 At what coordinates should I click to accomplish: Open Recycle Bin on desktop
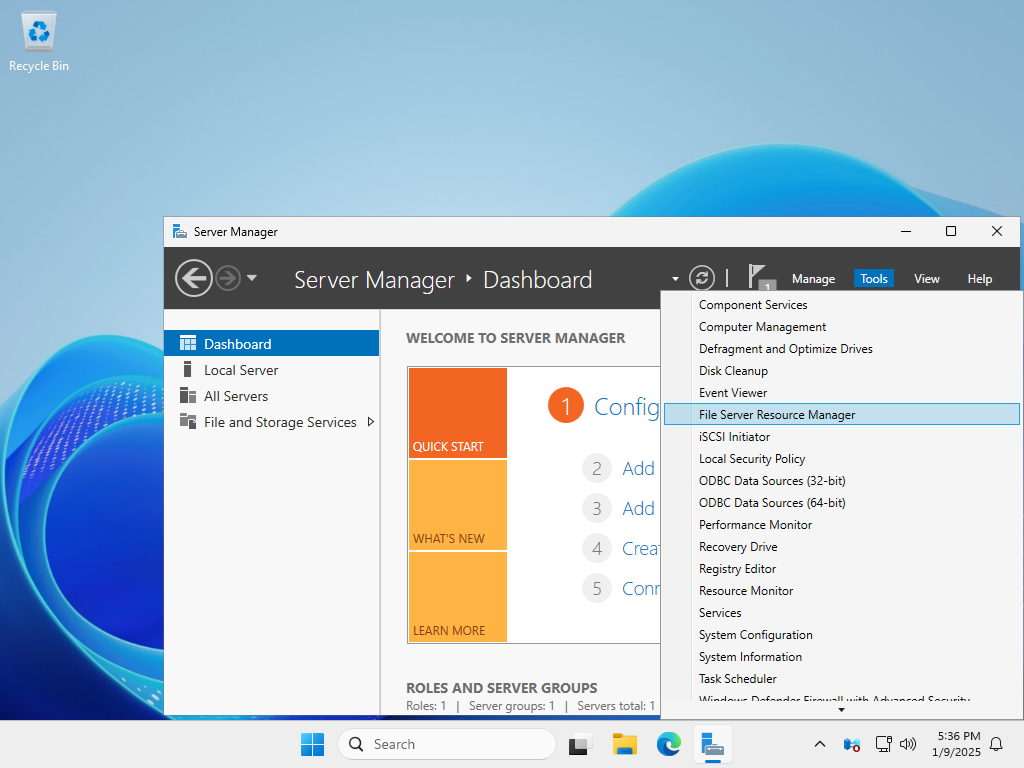pyautogui.click(x=39, y=41)
